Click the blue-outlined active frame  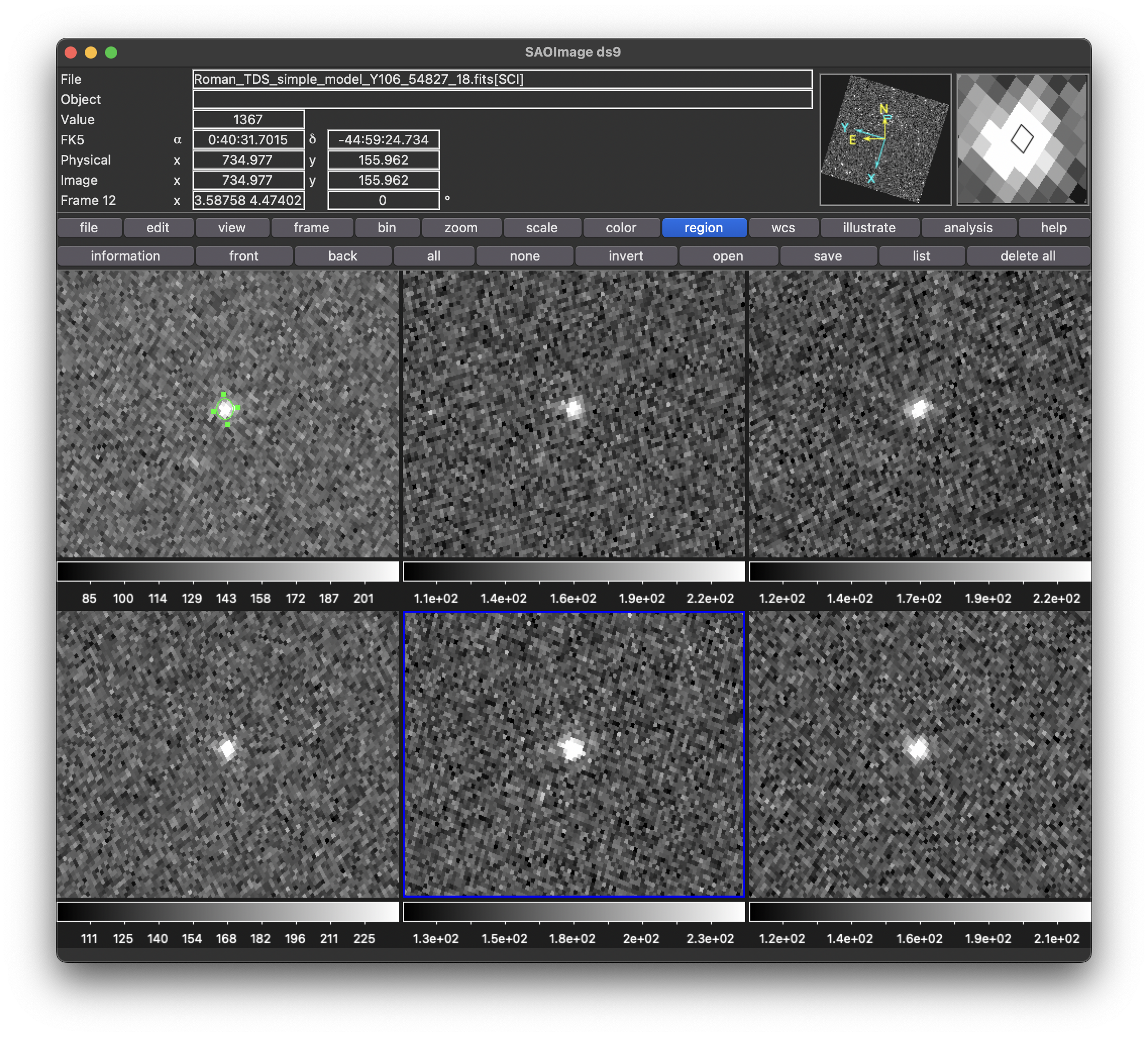pos(574,755)
